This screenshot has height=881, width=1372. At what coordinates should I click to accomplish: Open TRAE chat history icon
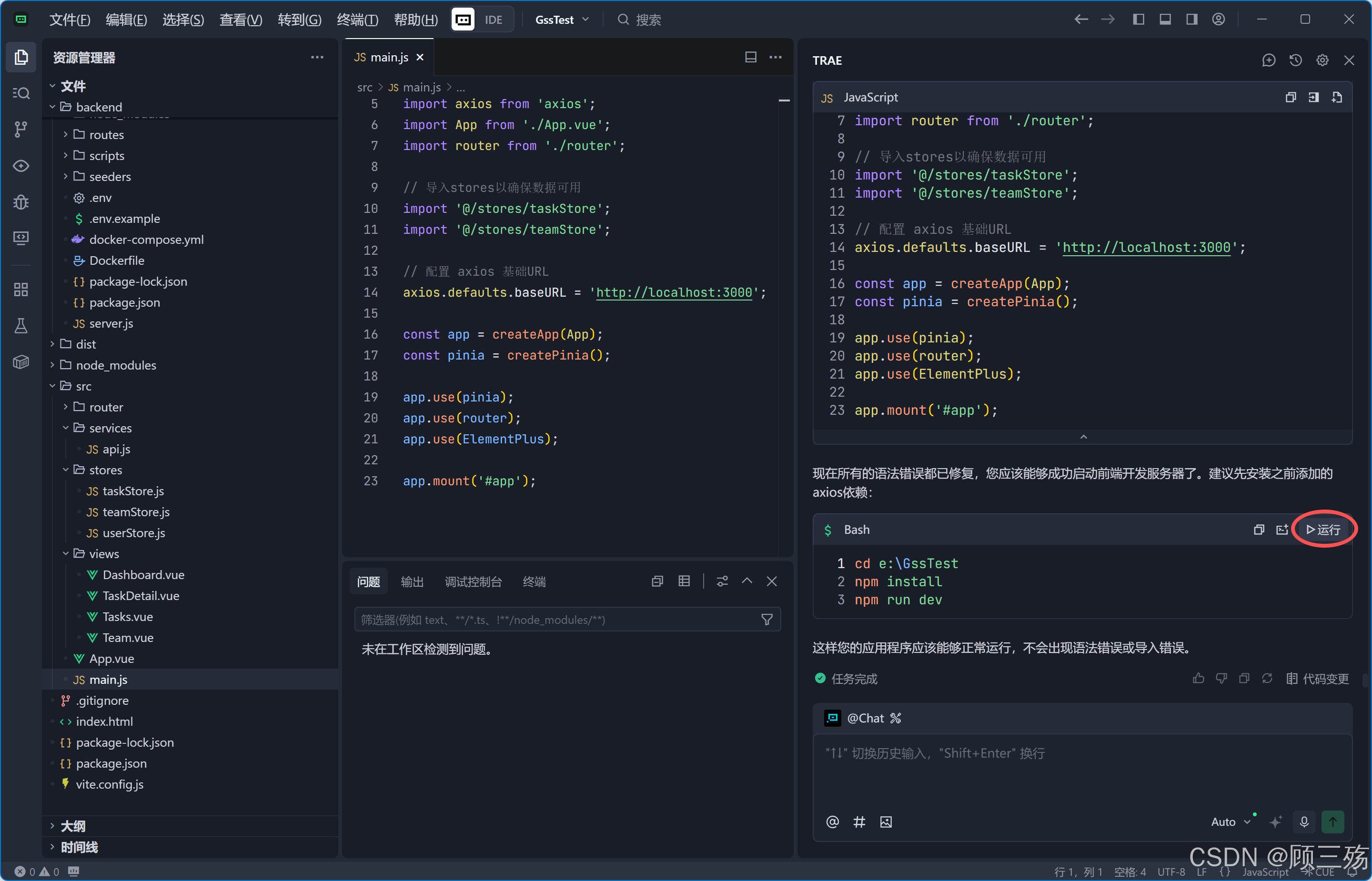pos(1295,60)
